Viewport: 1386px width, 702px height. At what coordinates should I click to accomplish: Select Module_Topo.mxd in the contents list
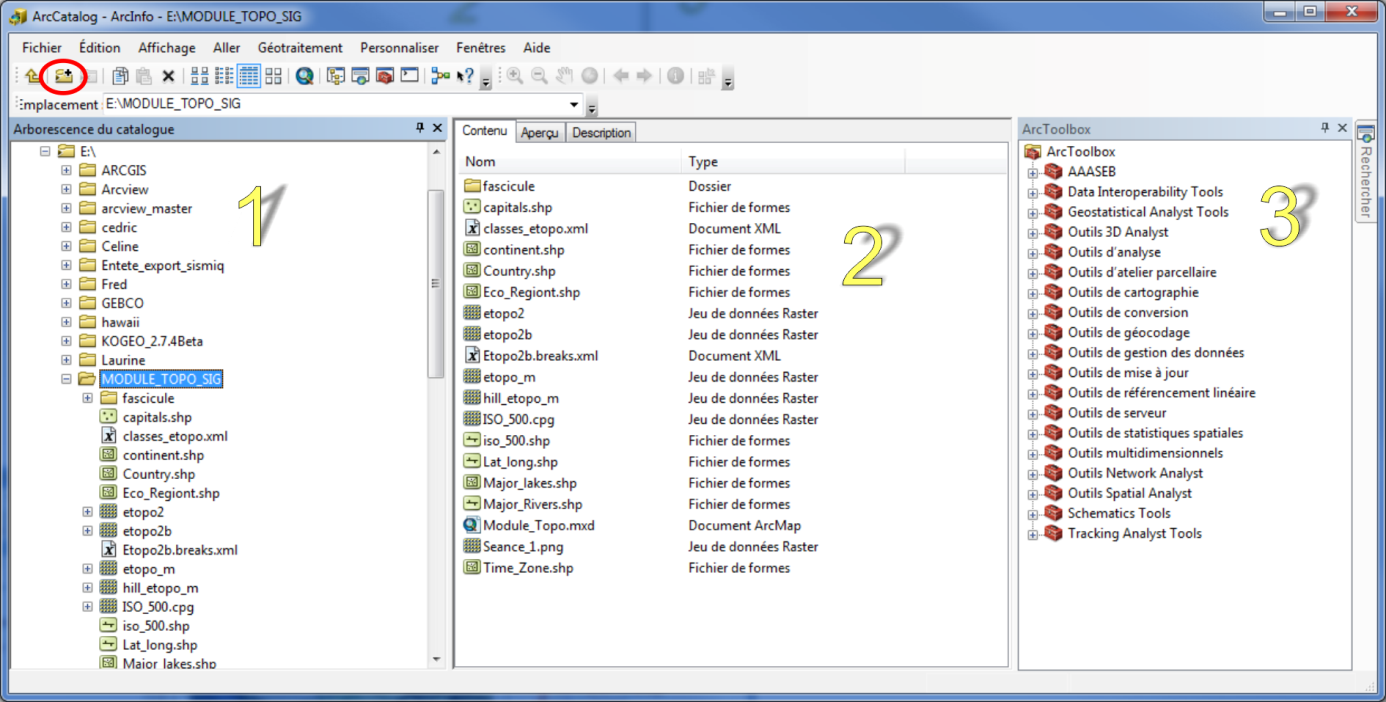[538, 526]
